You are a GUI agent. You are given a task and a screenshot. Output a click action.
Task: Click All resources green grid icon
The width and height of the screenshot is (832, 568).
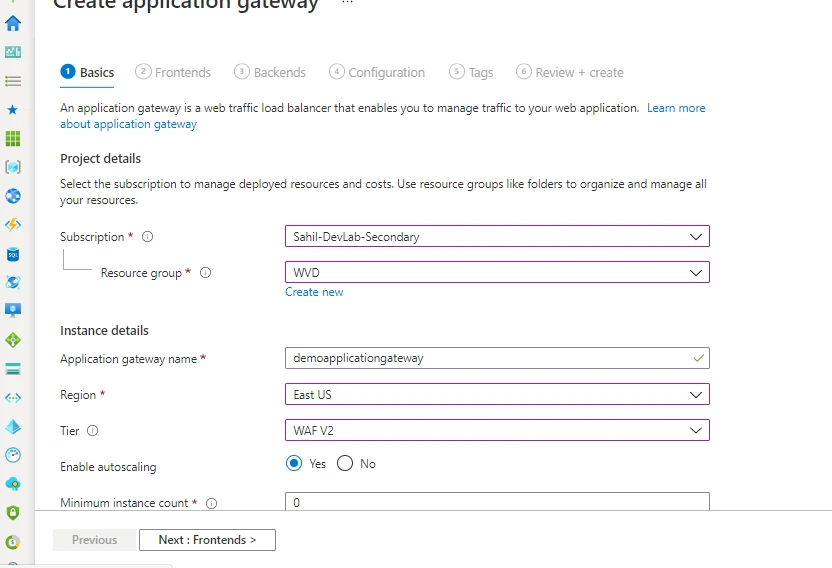pyautogui.click(x=13, y=138)
